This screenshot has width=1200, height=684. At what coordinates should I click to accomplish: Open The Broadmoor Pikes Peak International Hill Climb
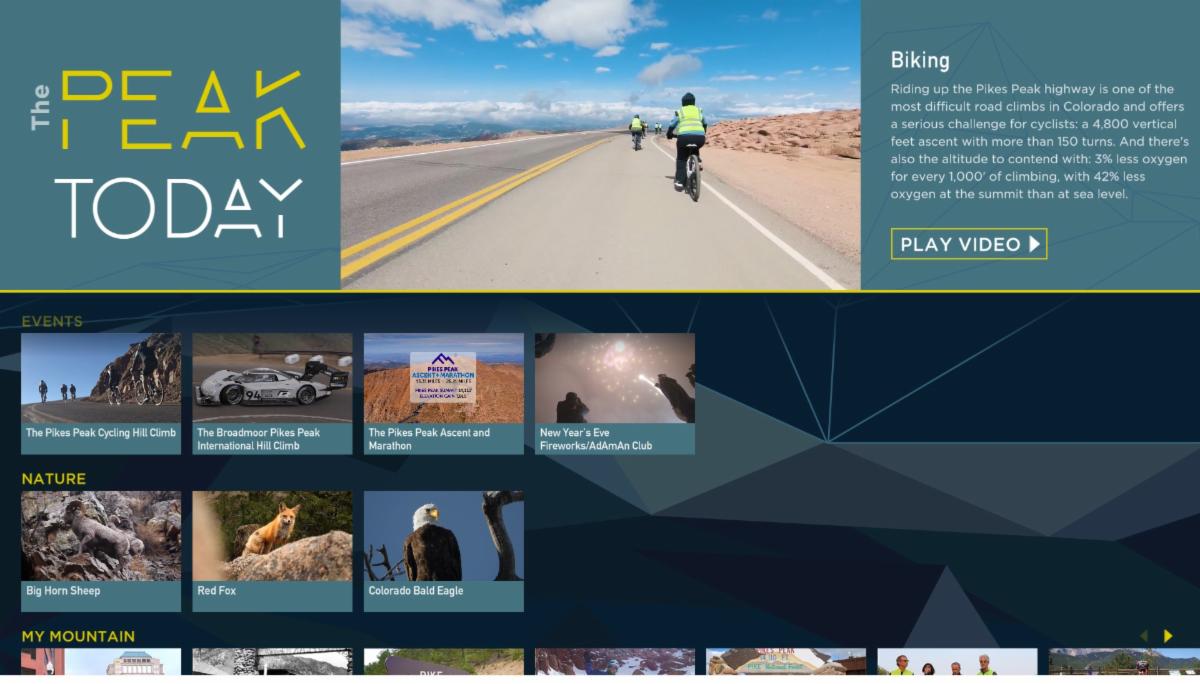pos(272,394)
